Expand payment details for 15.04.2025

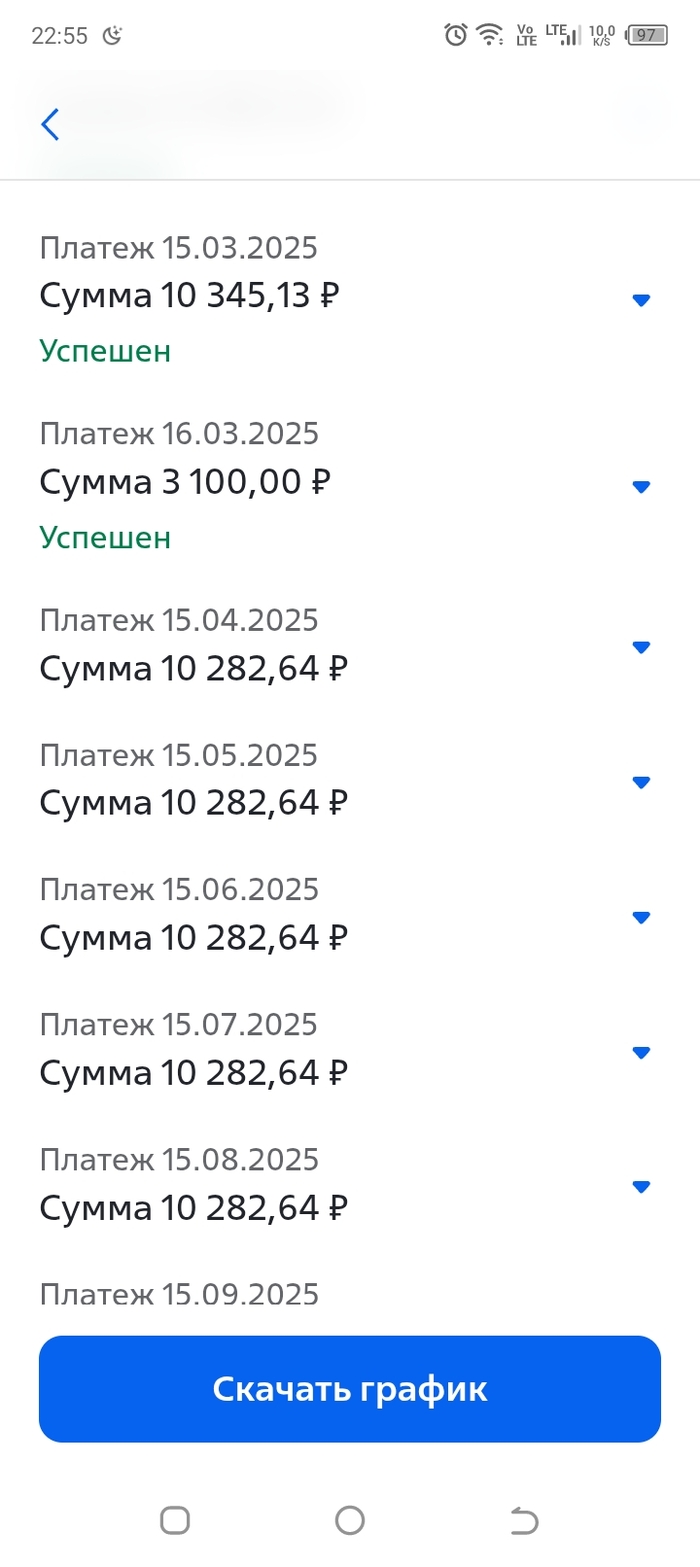(x=642, y=647)
